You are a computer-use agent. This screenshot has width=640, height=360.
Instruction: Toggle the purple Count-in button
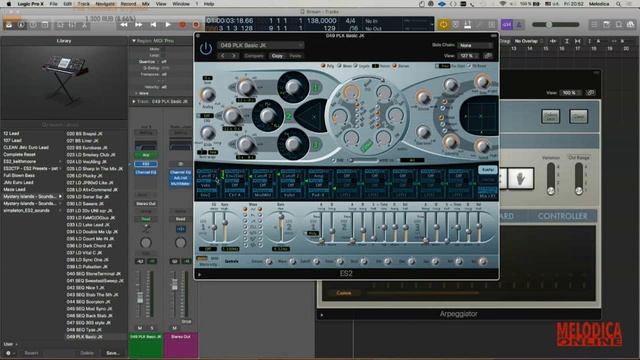click(507, 25)
